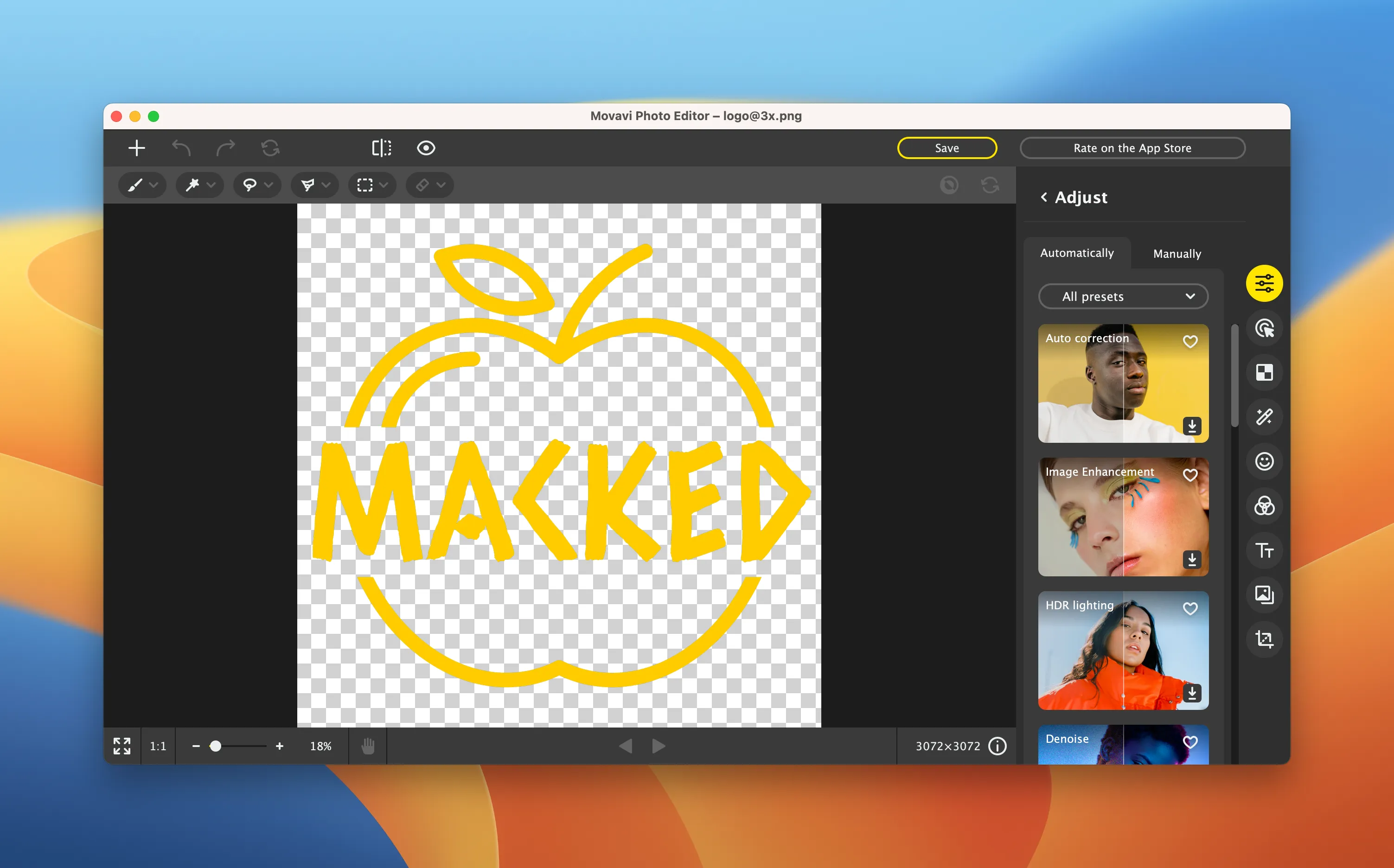Open the eraser tool options chevron
1394x868 pixels.
point(441,185)
